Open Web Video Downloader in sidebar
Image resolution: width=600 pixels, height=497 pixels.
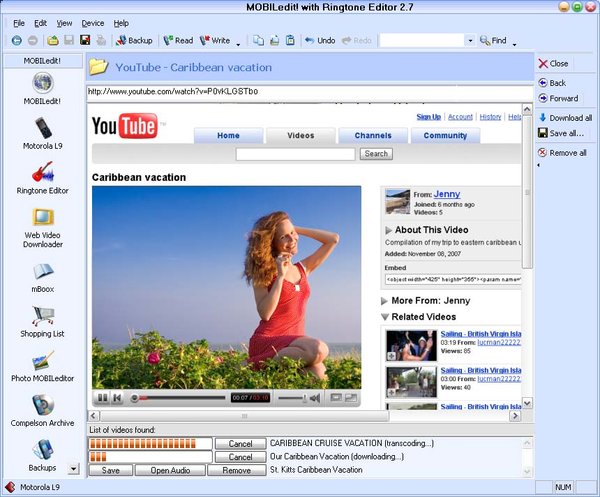click(43, 218)
